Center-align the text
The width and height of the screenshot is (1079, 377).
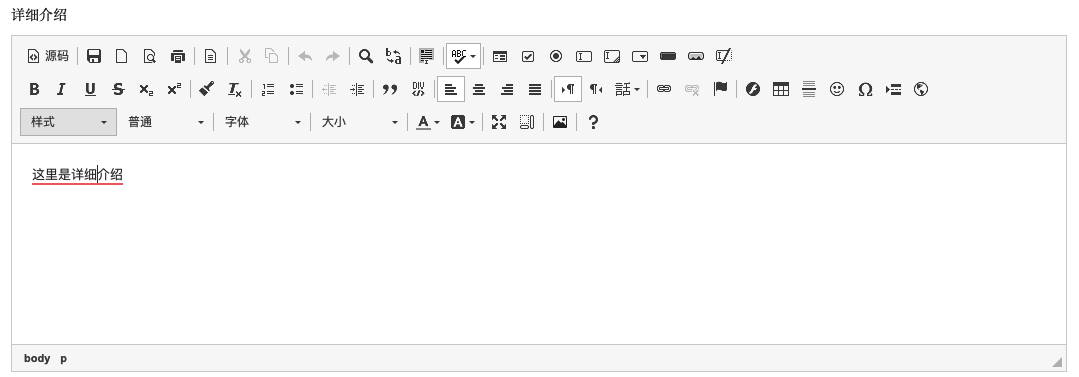[x=479, y=89]
